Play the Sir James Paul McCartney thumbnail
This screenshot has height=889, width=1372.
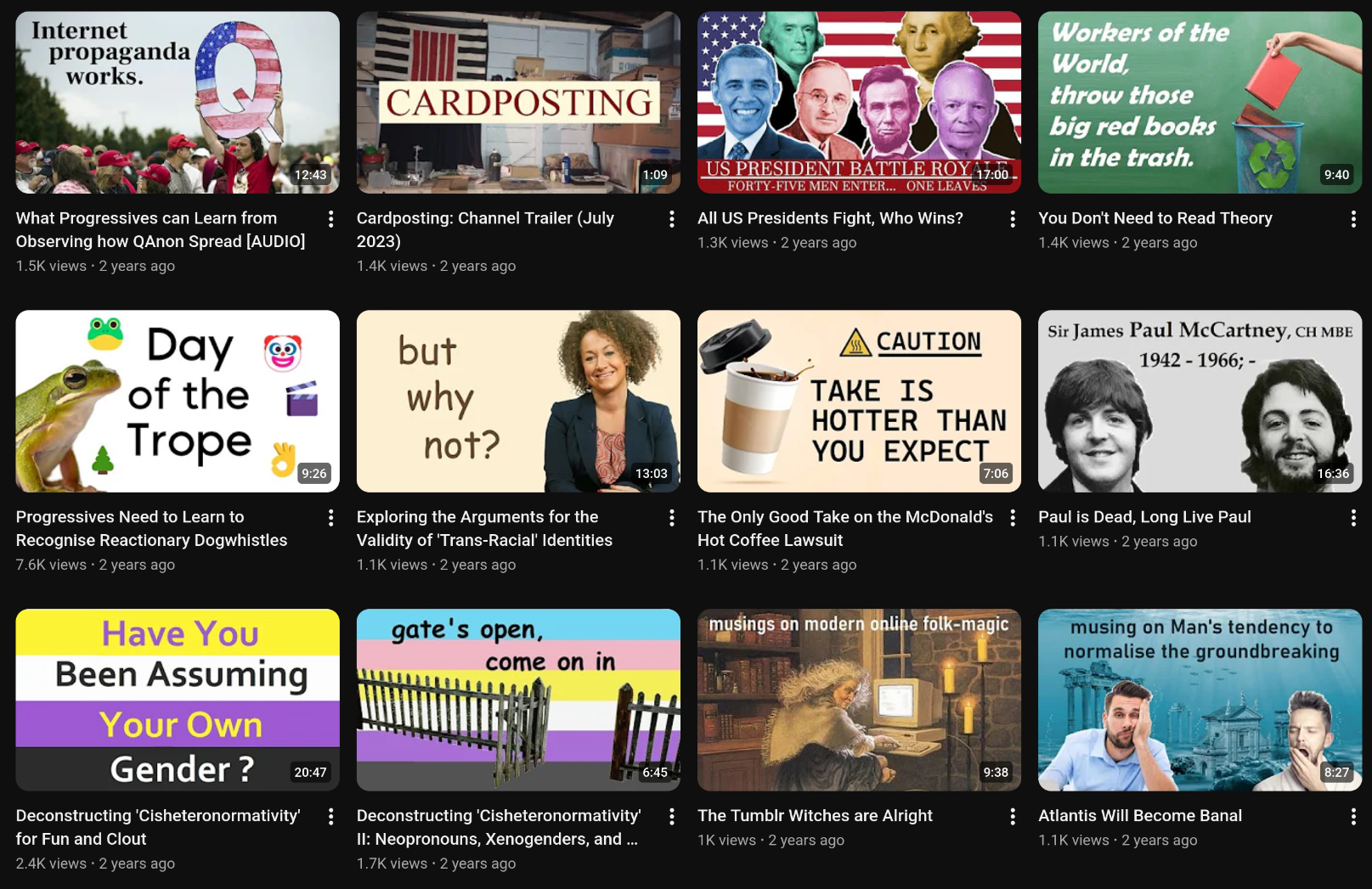click(x=1200, y=401)
